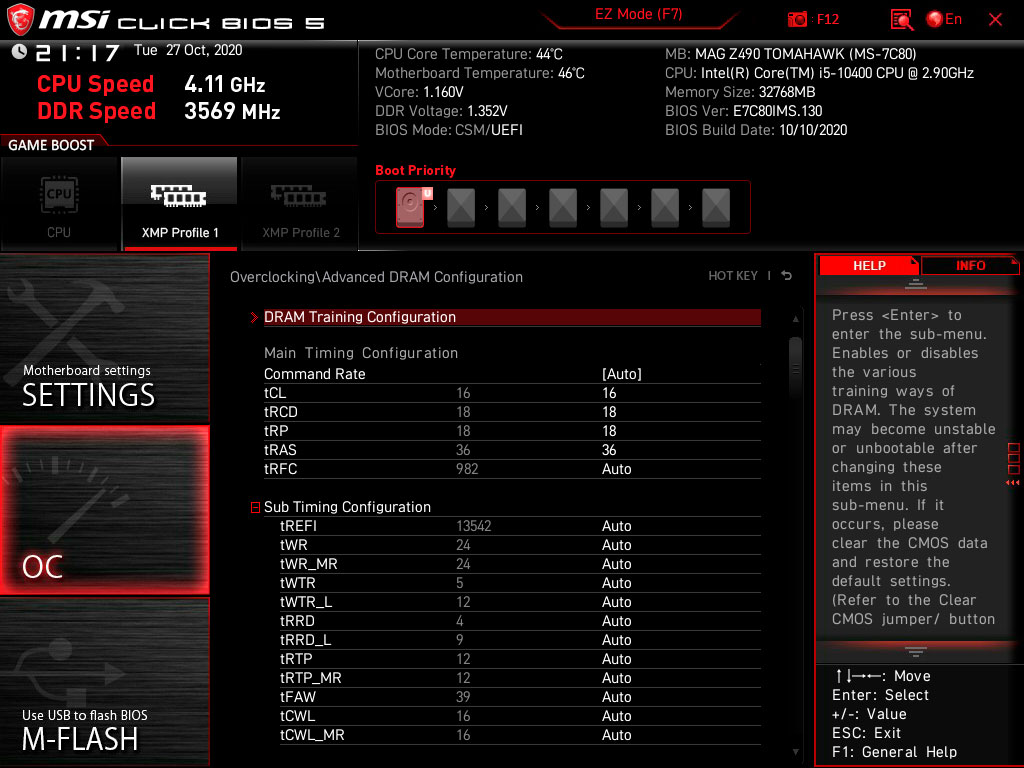
Task: Select the seventh boot priority device slot
Action: pos(716,207)
